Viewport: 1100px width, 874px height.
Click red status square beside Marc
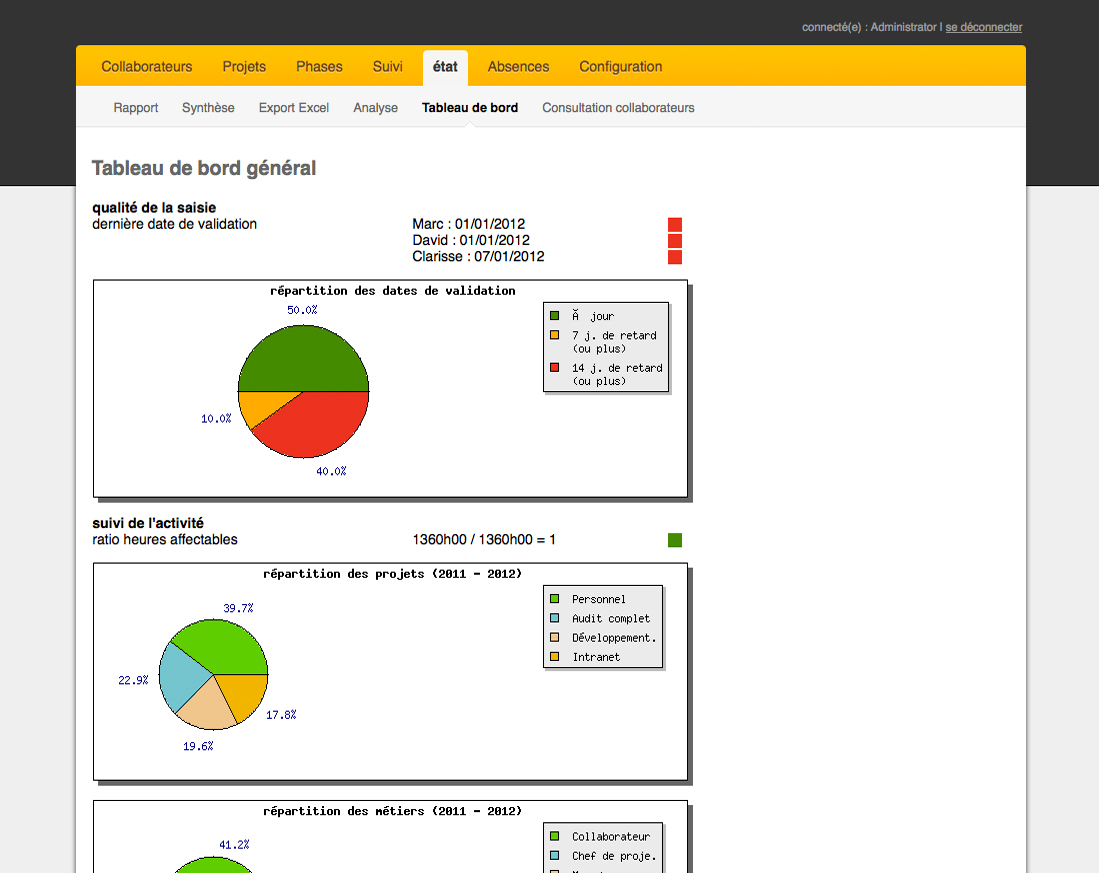click(675, 224)
